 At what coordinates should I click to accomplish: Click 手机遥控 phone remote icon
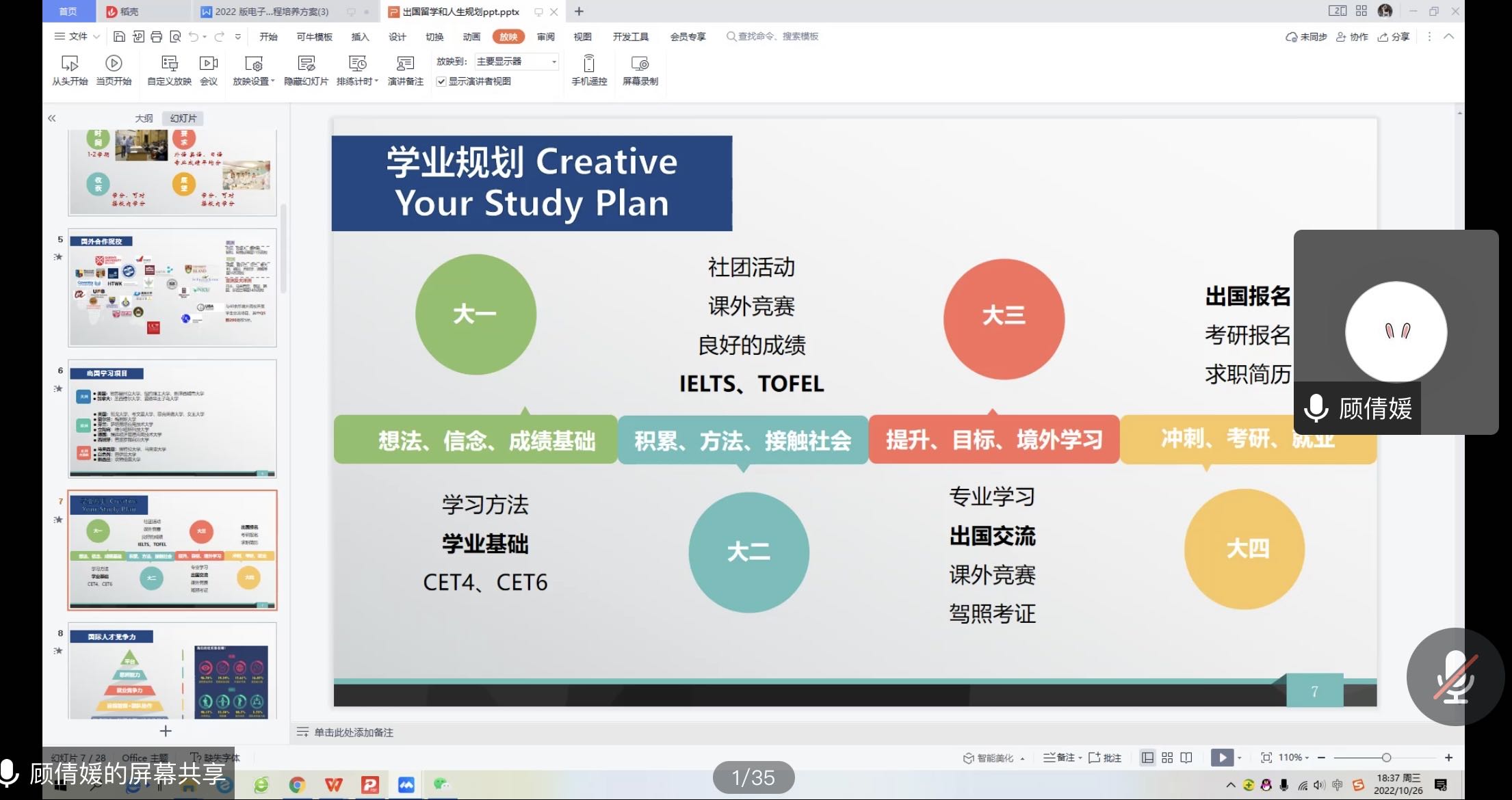(588, 64)
